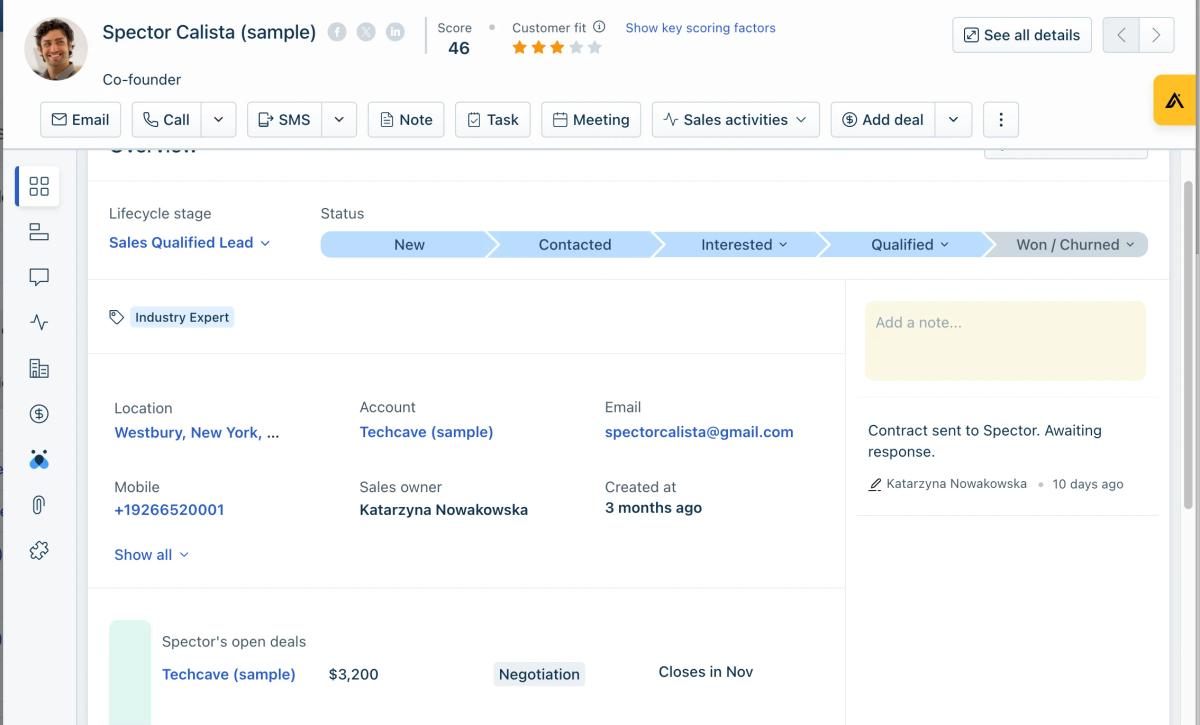
Task: Expand the Call options dropdown arrow
Action: point(219,120)
